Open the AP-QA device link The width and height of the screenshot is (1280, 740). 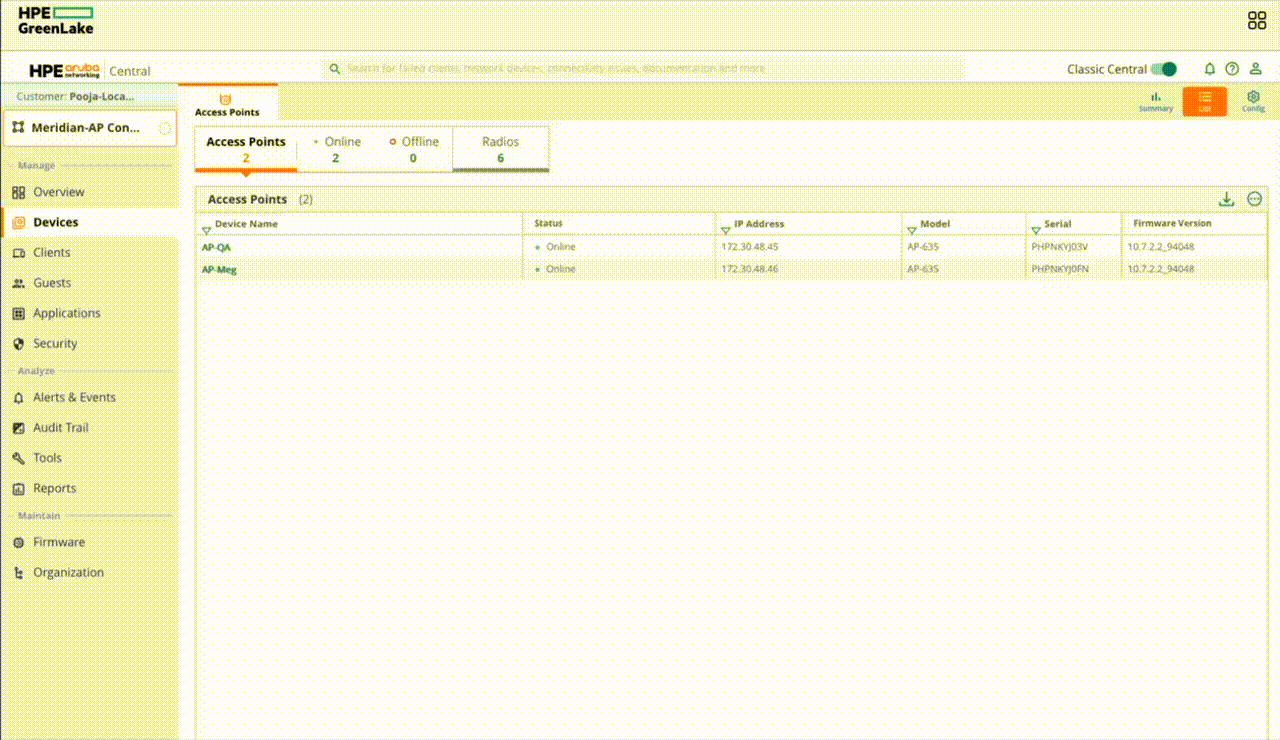[x=216, y=247]
